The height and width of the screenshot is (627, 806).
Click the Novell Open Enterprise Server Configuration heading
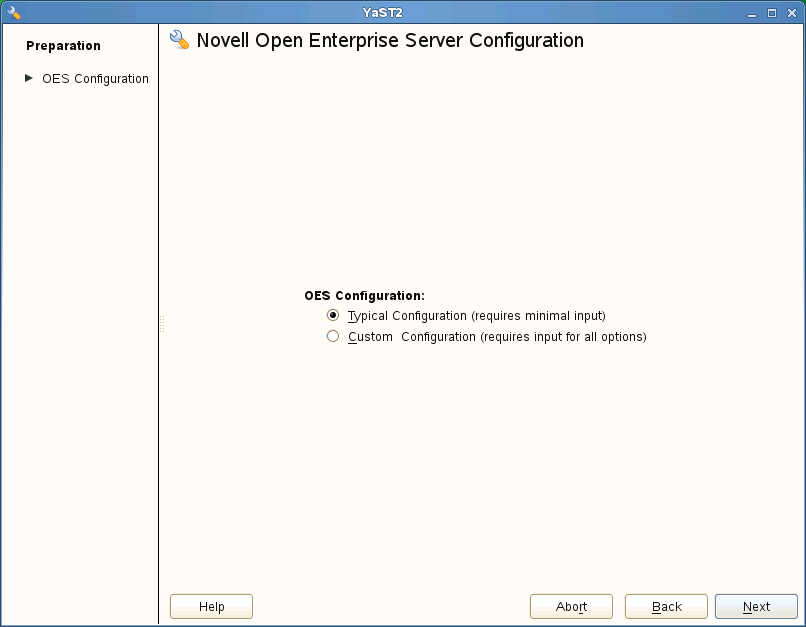(390, 41)
